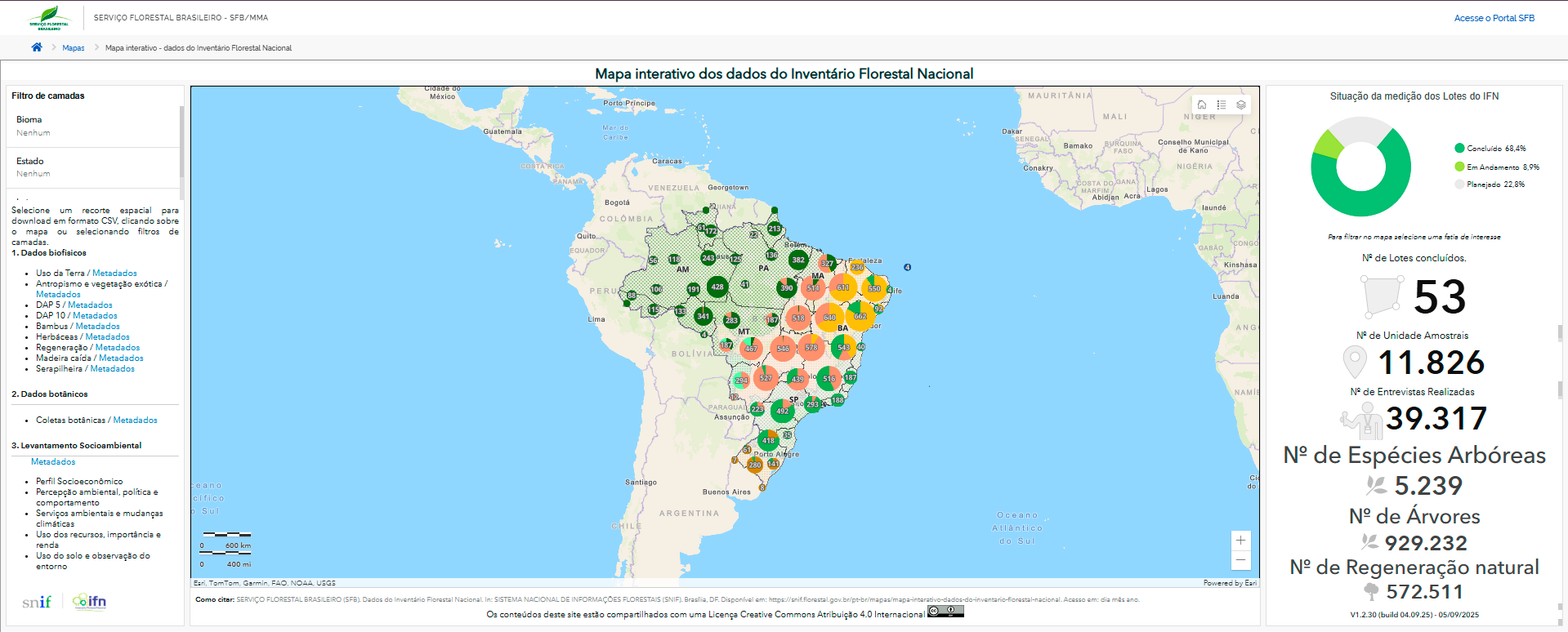Select the 516 green cluster marker
Viewport: 1568px width, 632px height.
pos(829,378)
